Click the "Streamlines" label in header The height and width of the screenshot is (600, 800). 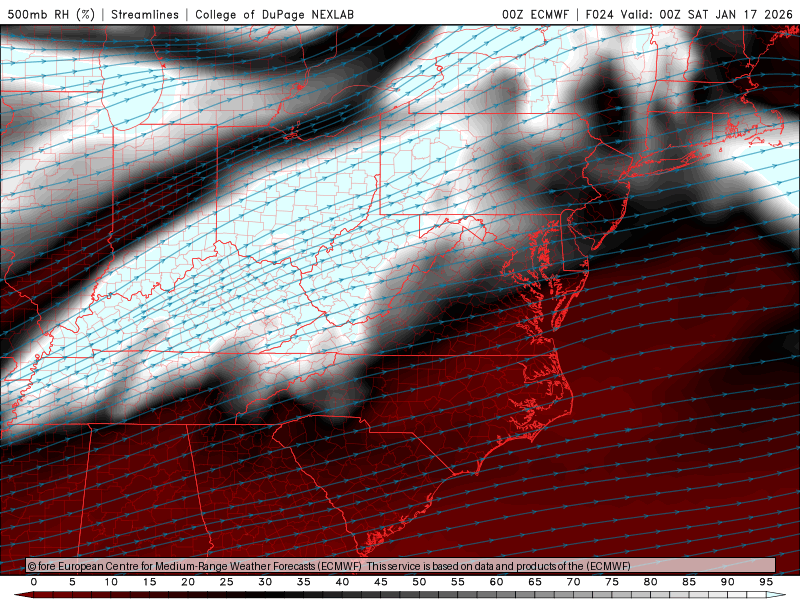pyautogui.click(x=145, y=14)
